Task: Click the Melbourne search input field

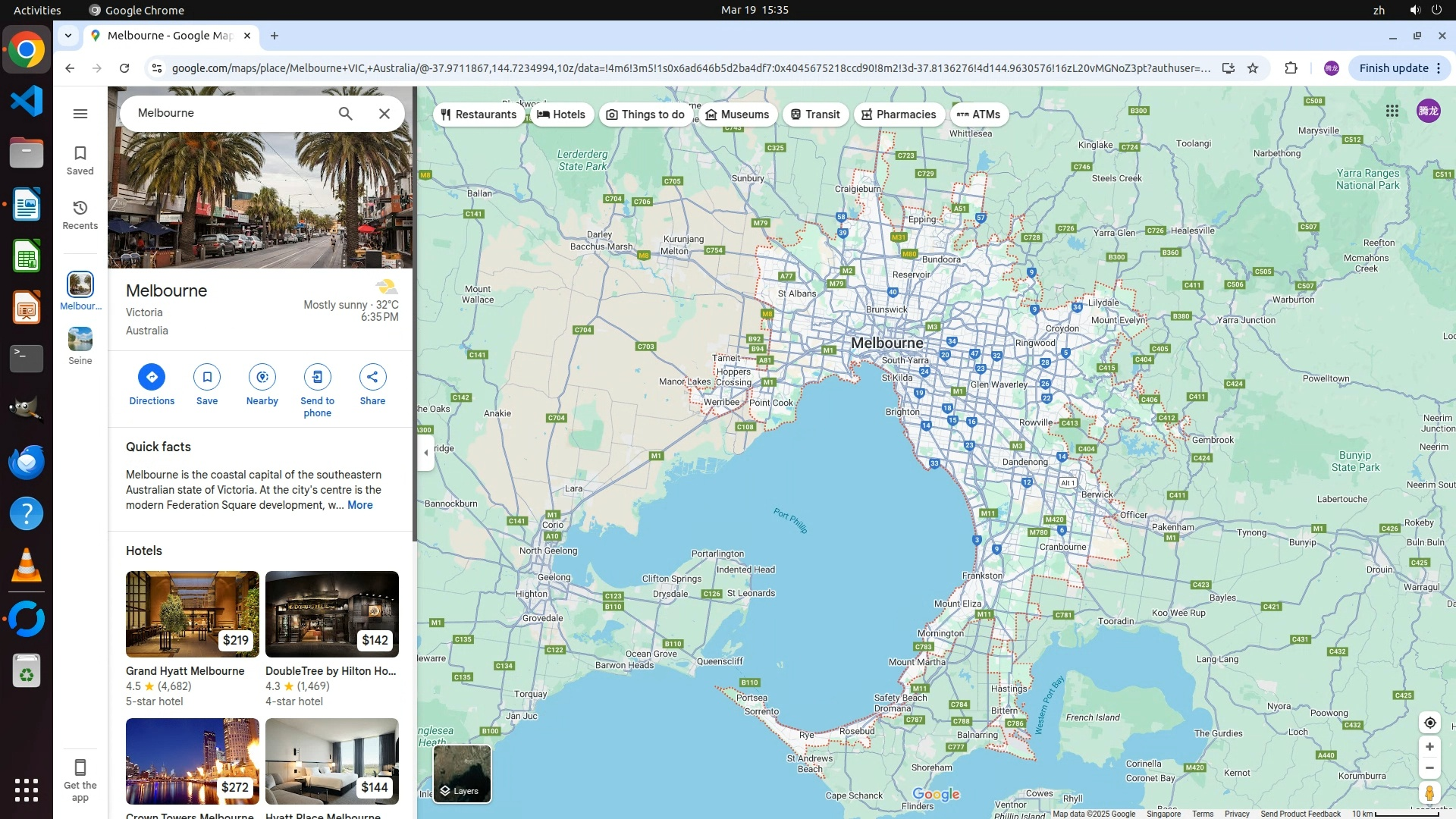Action: 227,113
